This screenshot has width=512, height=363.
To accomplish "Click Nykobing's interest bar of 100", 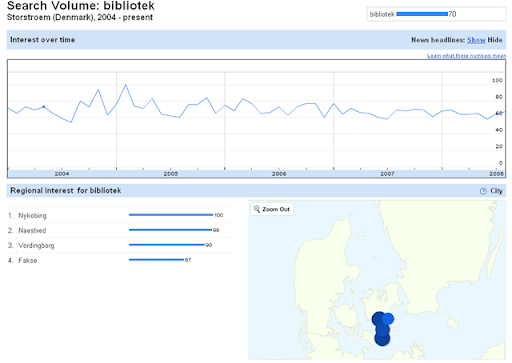I will tap(171, 215).
